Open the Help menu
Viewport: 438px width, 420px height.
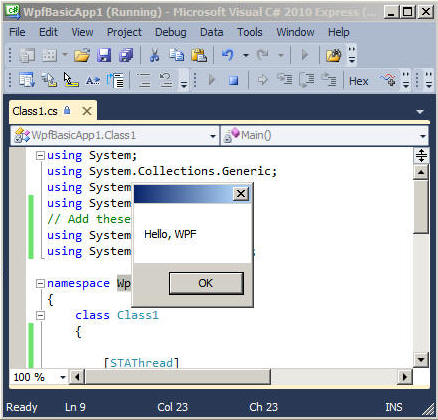[x=339, y=32]
